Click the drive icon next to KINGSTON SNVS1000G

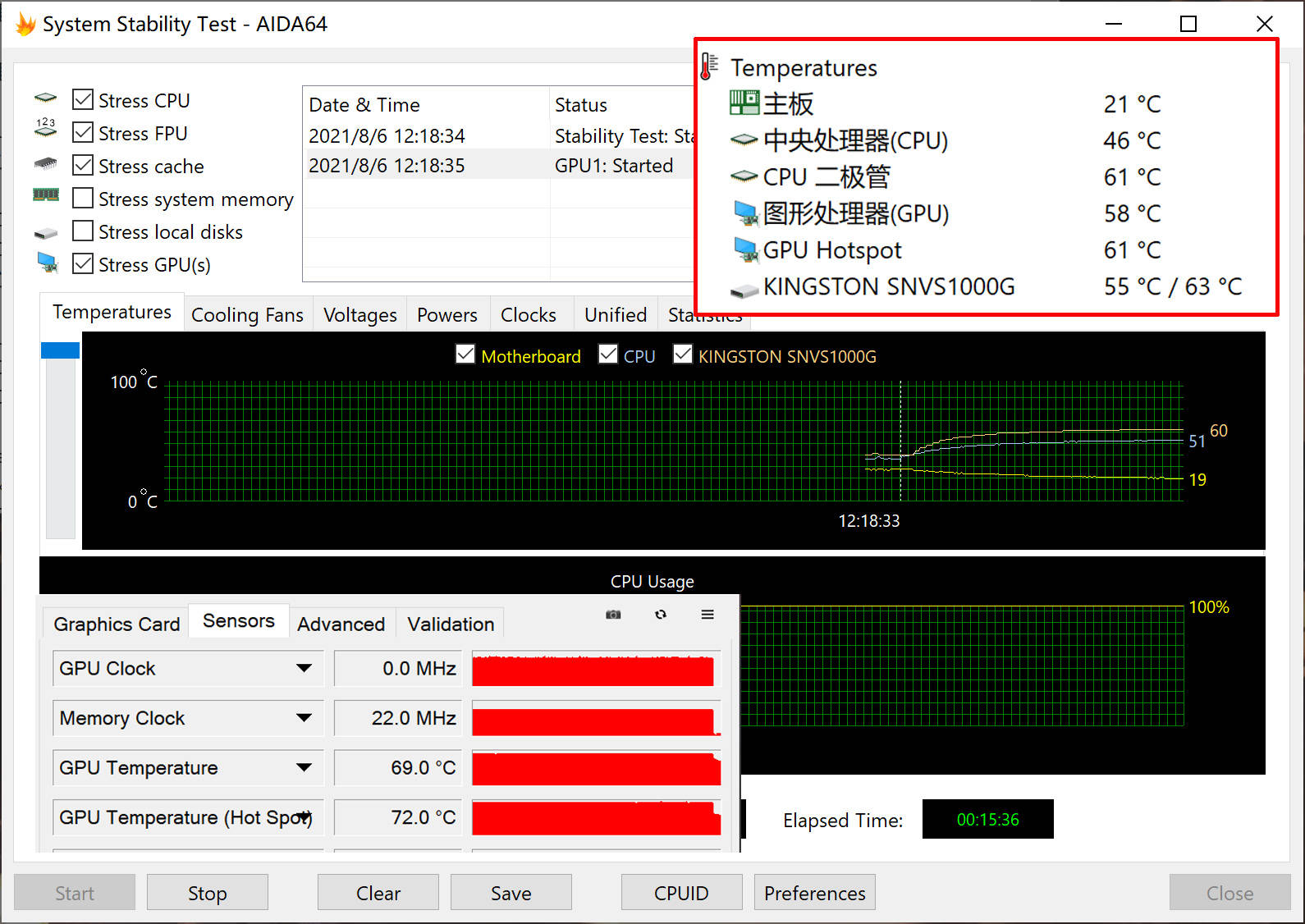tap(744, 290)
